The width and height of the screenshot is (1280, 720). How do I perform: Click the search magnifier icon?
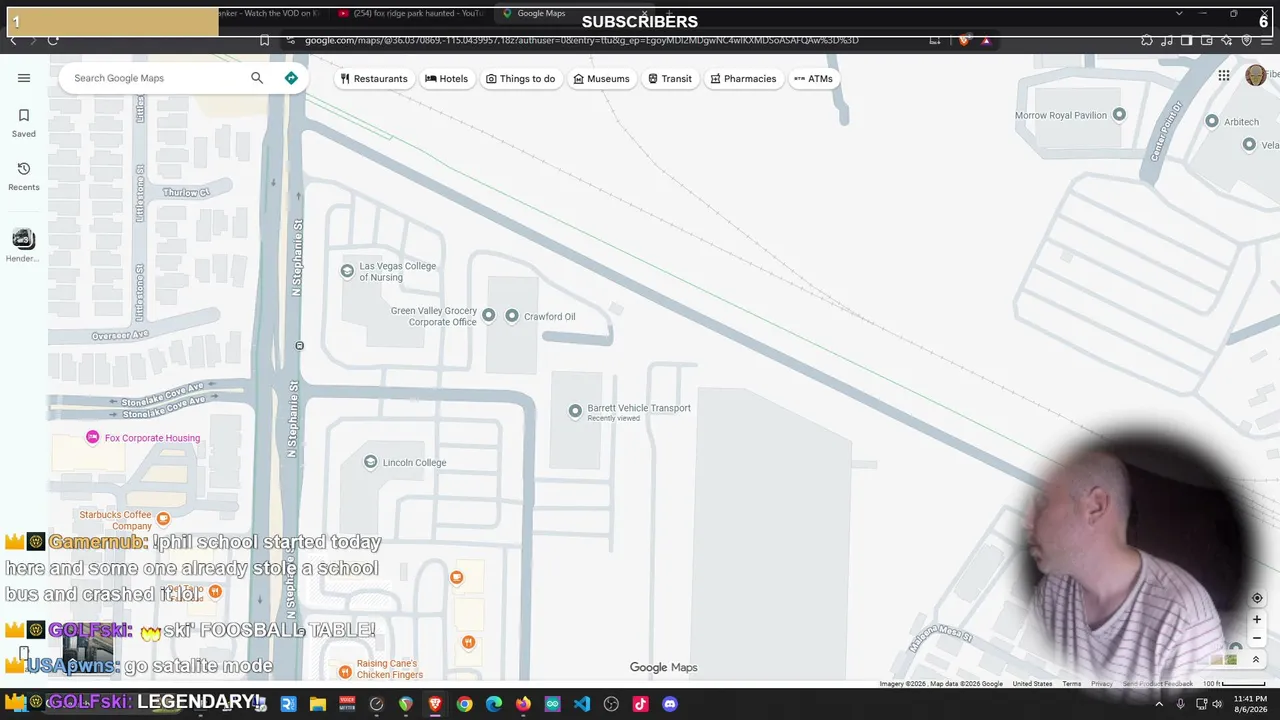(257, 78)
